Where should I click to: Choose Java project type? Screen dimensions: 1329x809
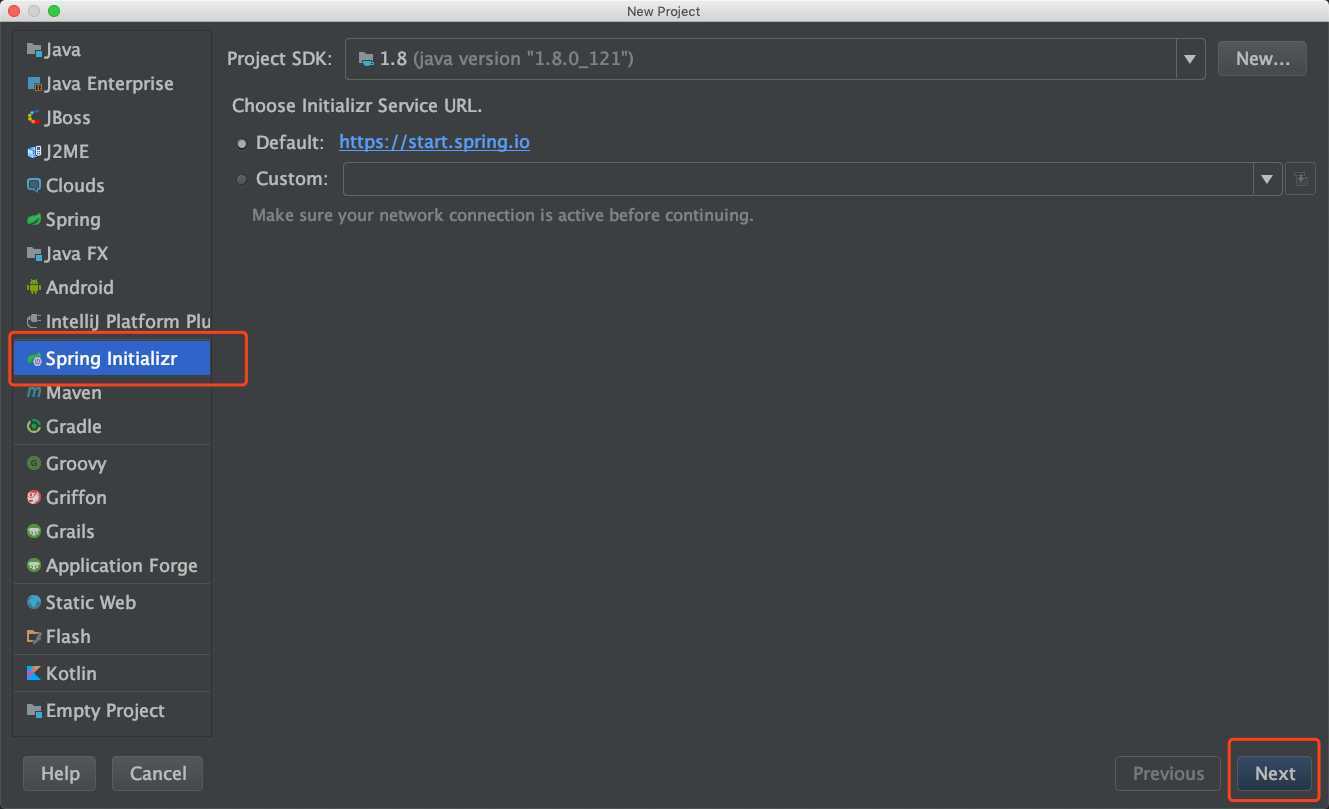(111, 50)
